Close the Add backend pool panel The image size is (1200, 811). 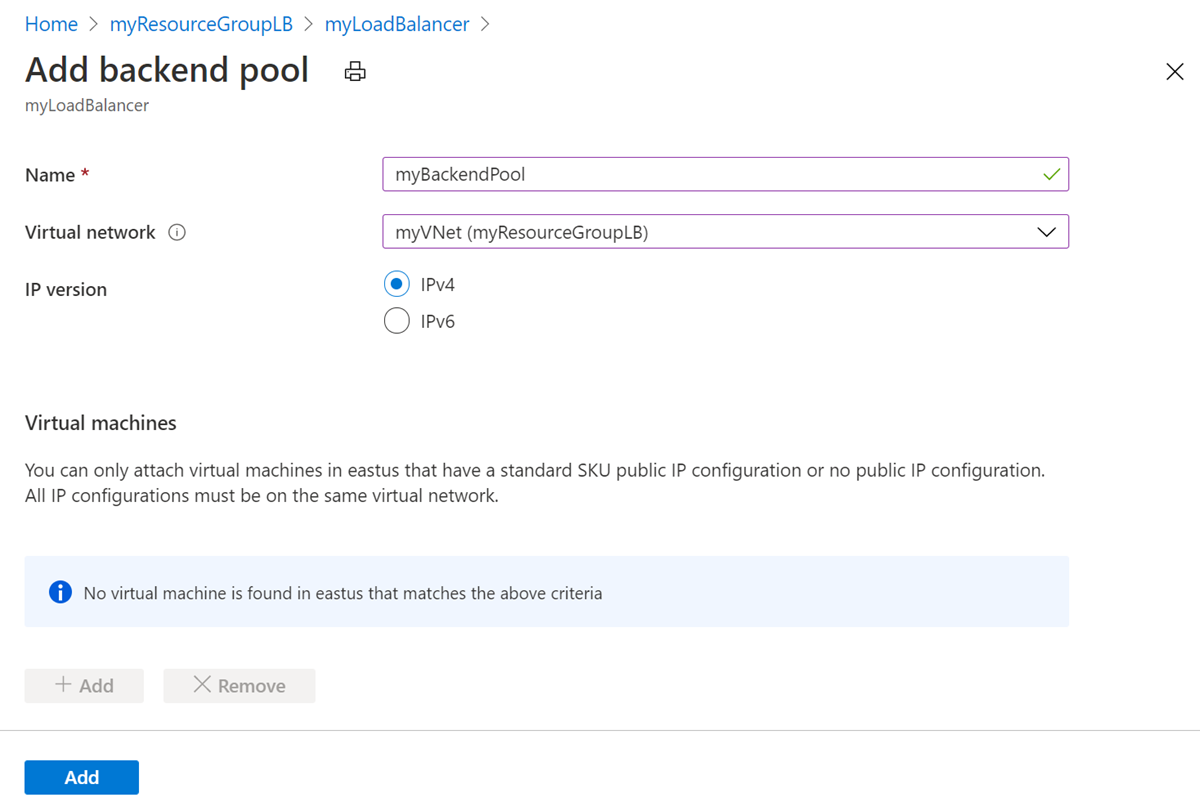point(1175,71)
